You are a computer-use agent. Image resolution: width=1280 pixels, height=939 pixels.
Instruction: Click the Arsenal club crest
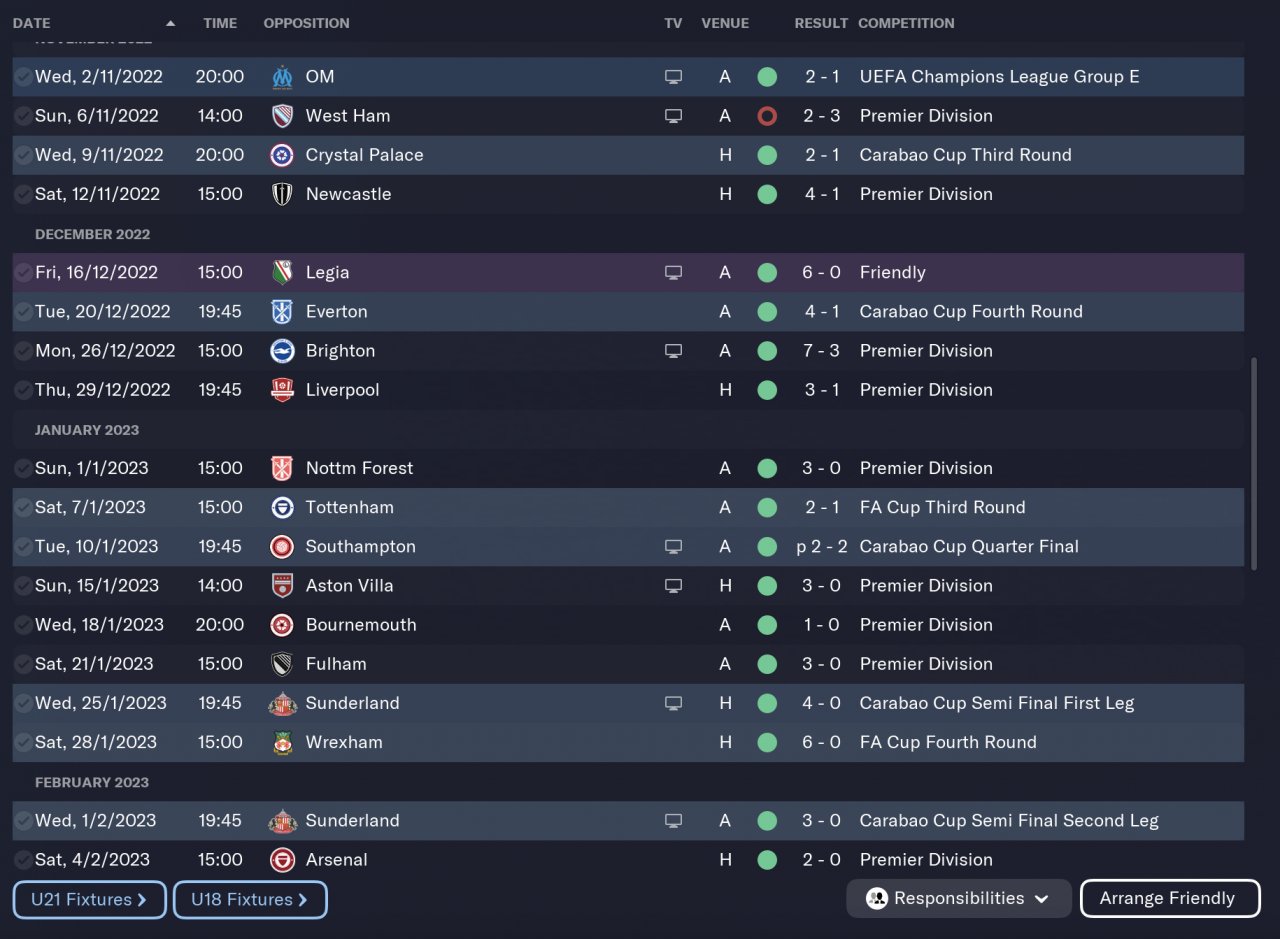(283, 860)
